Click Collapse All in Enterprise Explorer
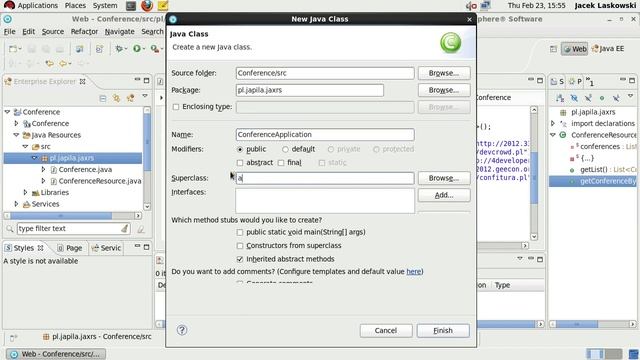This screenshot has height=360, width=640. click(103, 98)
